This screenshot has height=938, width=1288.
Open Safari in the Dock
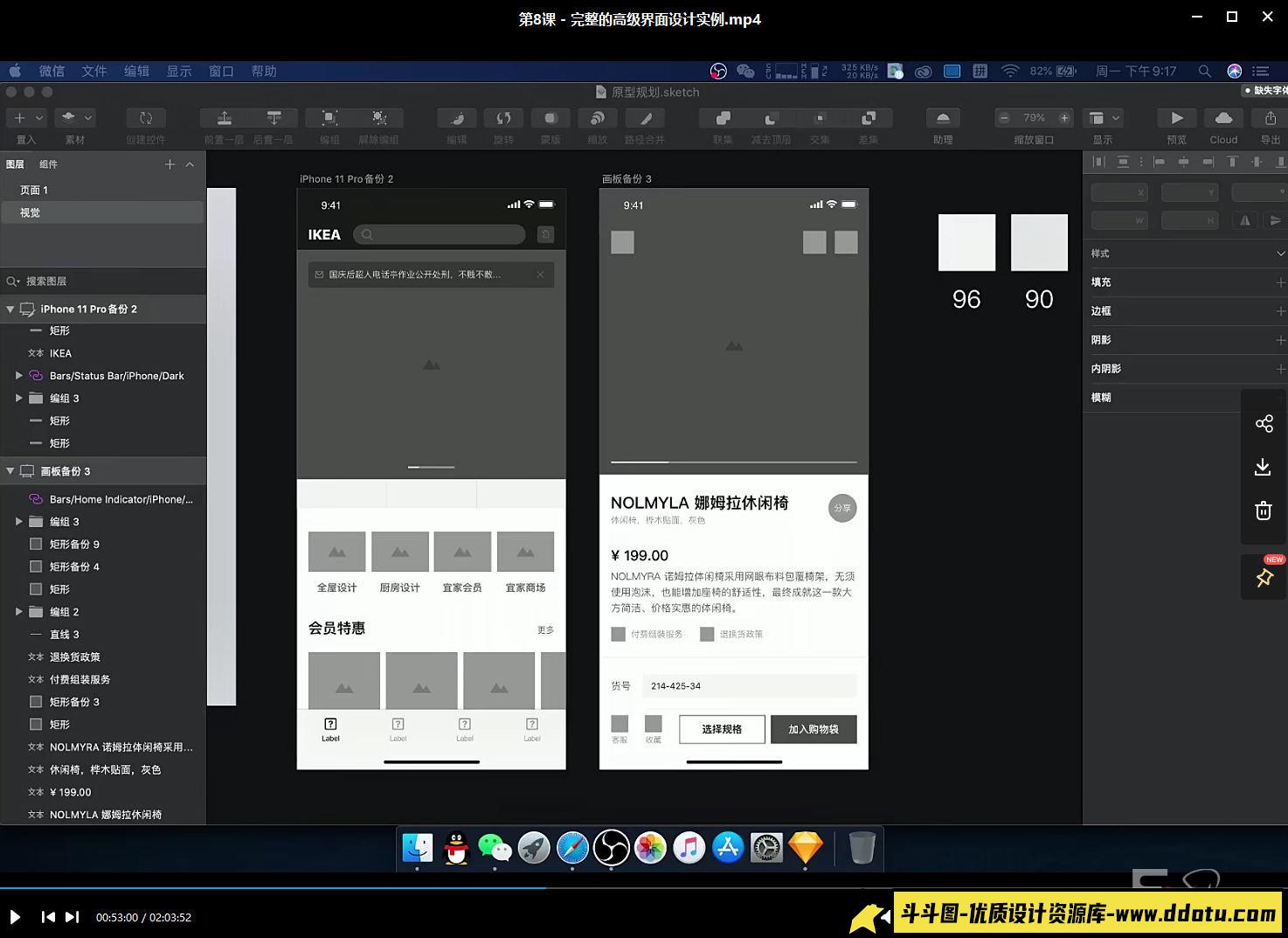pyautogui.click(x=572, y=847)
